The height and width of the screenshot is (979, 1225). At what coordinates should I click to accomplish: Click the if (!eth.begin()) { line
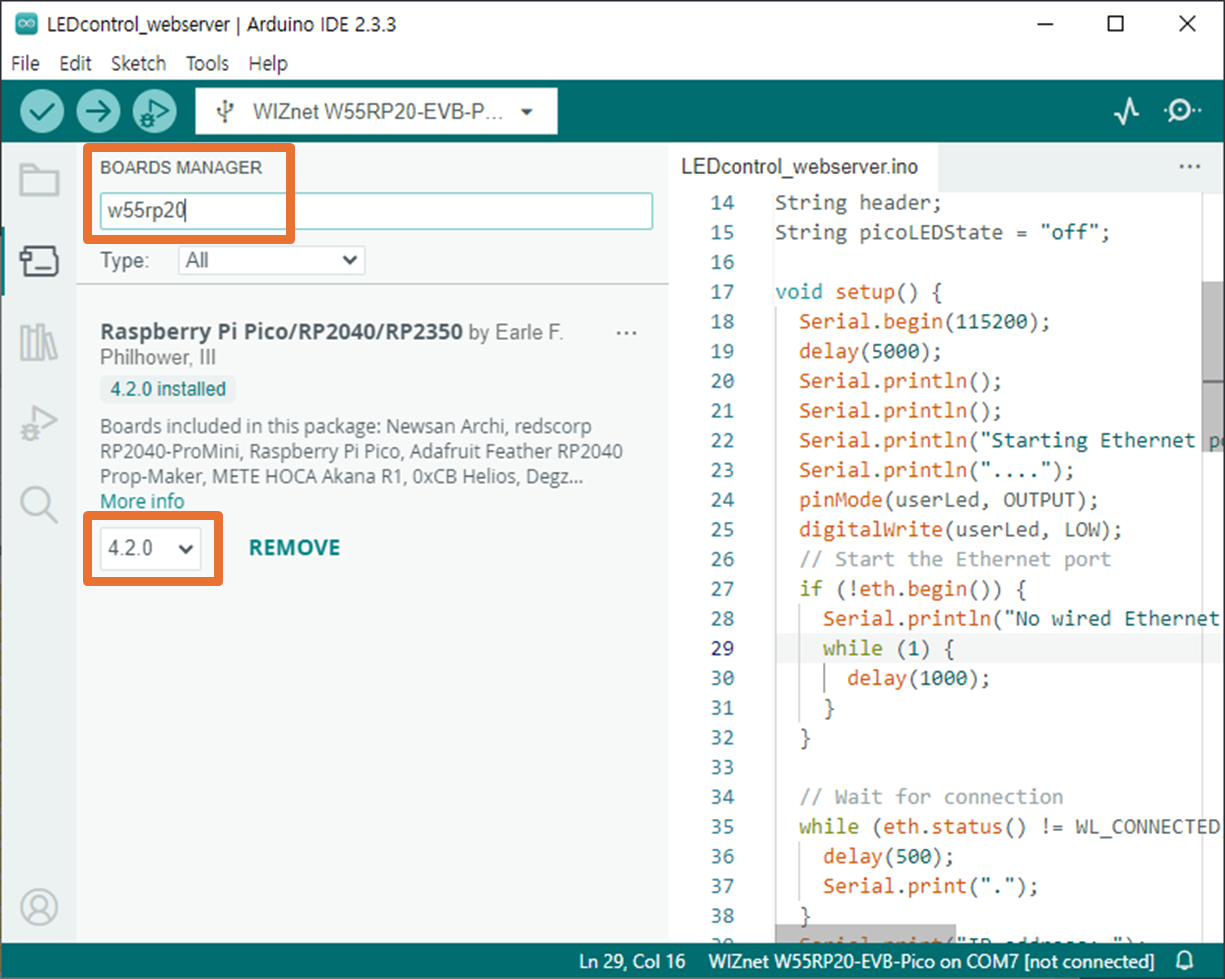913,589
